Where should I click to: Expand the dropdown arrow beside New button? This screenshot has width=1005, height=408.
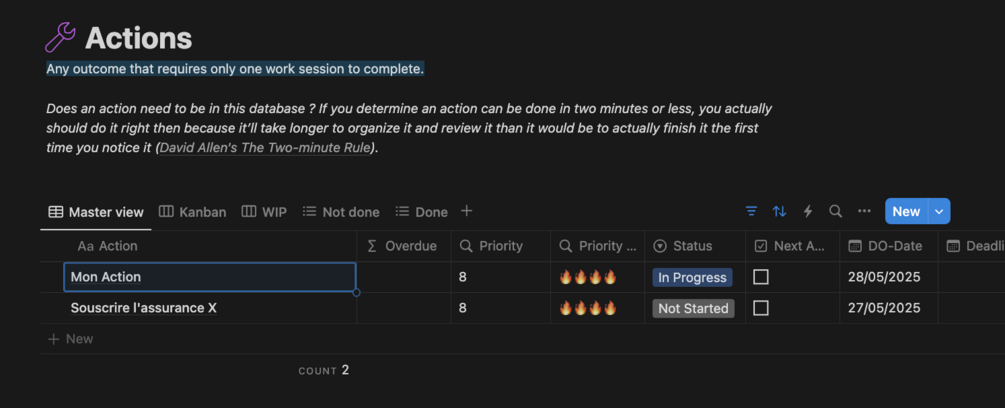(x=939, y=211)
